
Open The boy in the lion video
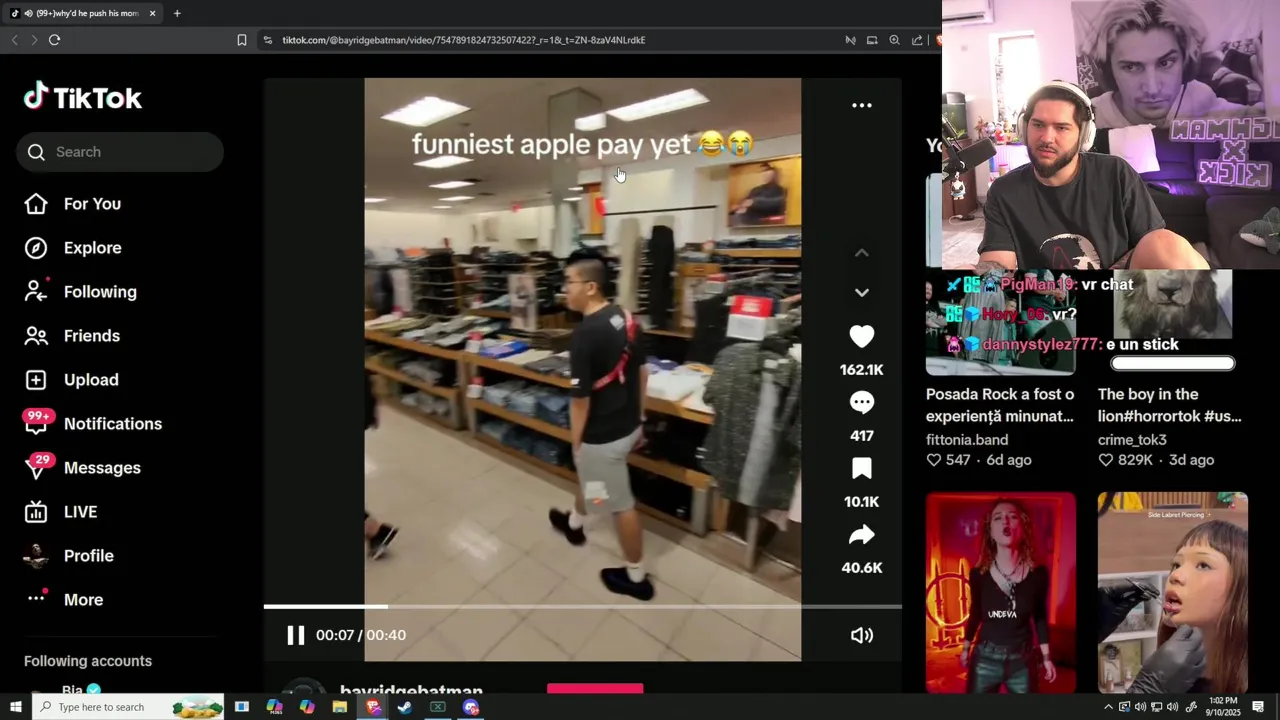click(1169, 405)
